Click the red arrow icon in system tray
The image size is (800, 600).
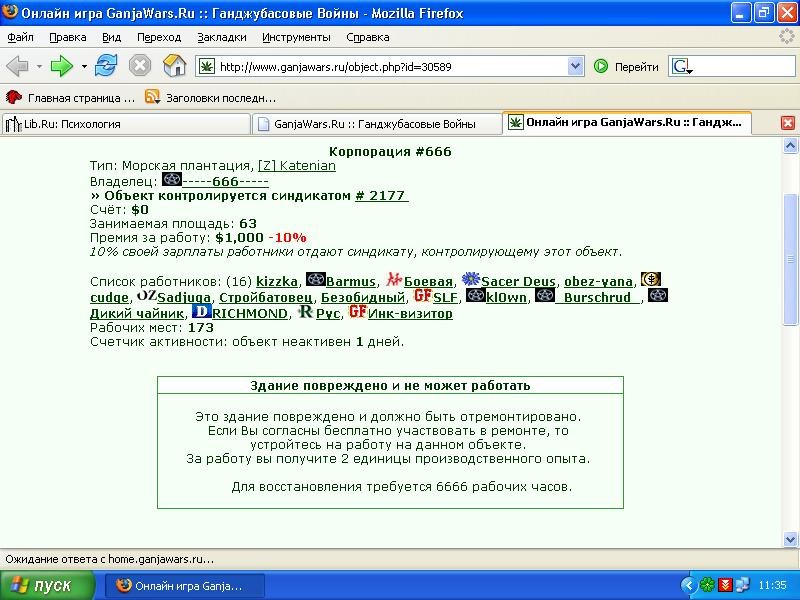coord(724,585)
